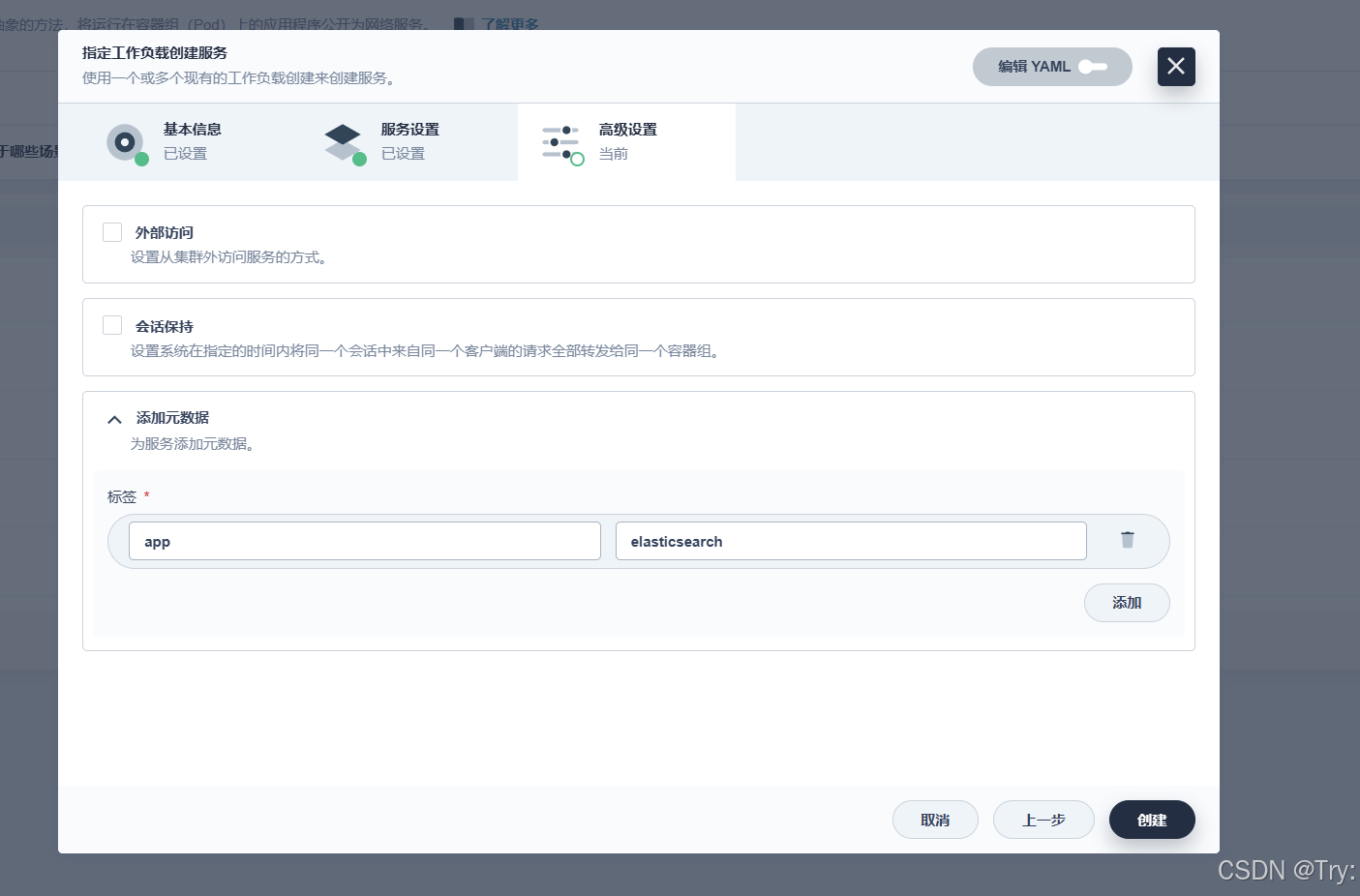The width and height of the screenshot is (1360, 896).
Task: Enable the 会话保持 checkbox
Action: point(112,325)
